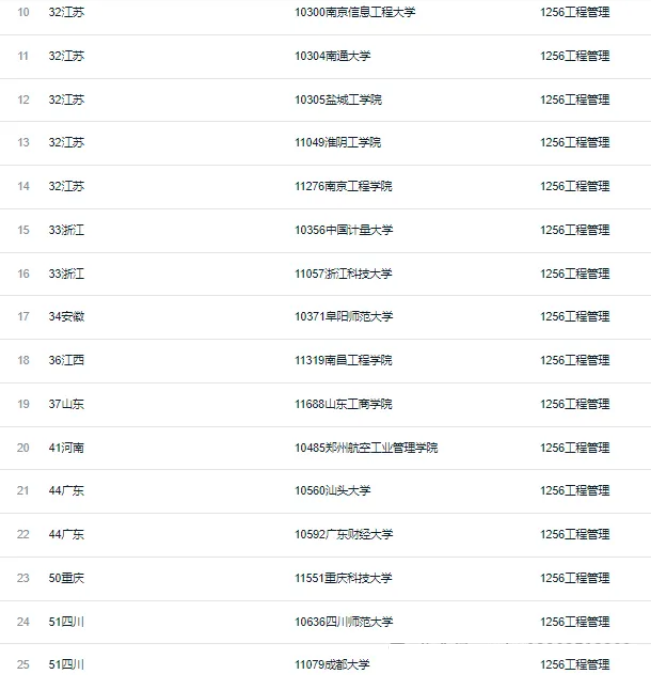This screenshot has width=654, height=677.
Task: Click province cell 34安徽
Action: (66, 316)
